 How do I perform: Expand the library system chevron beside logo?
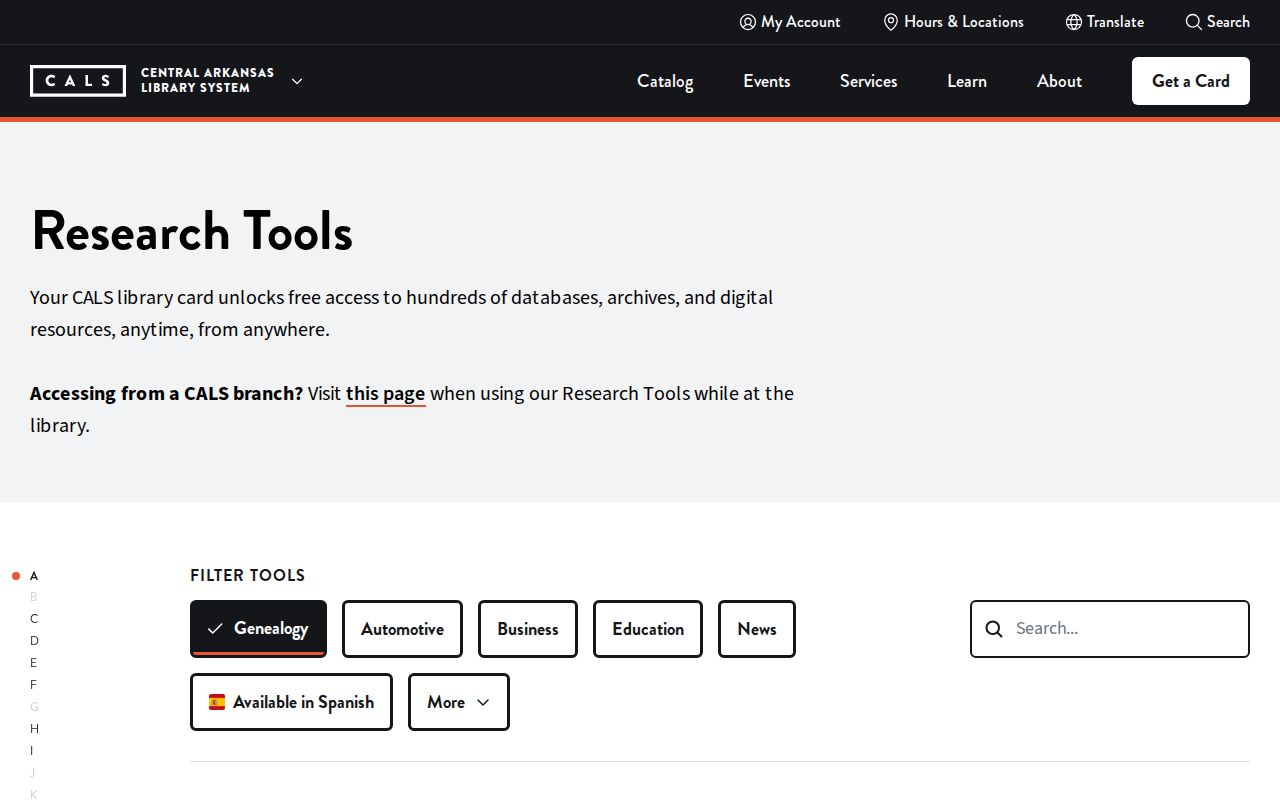coord(297,81)
